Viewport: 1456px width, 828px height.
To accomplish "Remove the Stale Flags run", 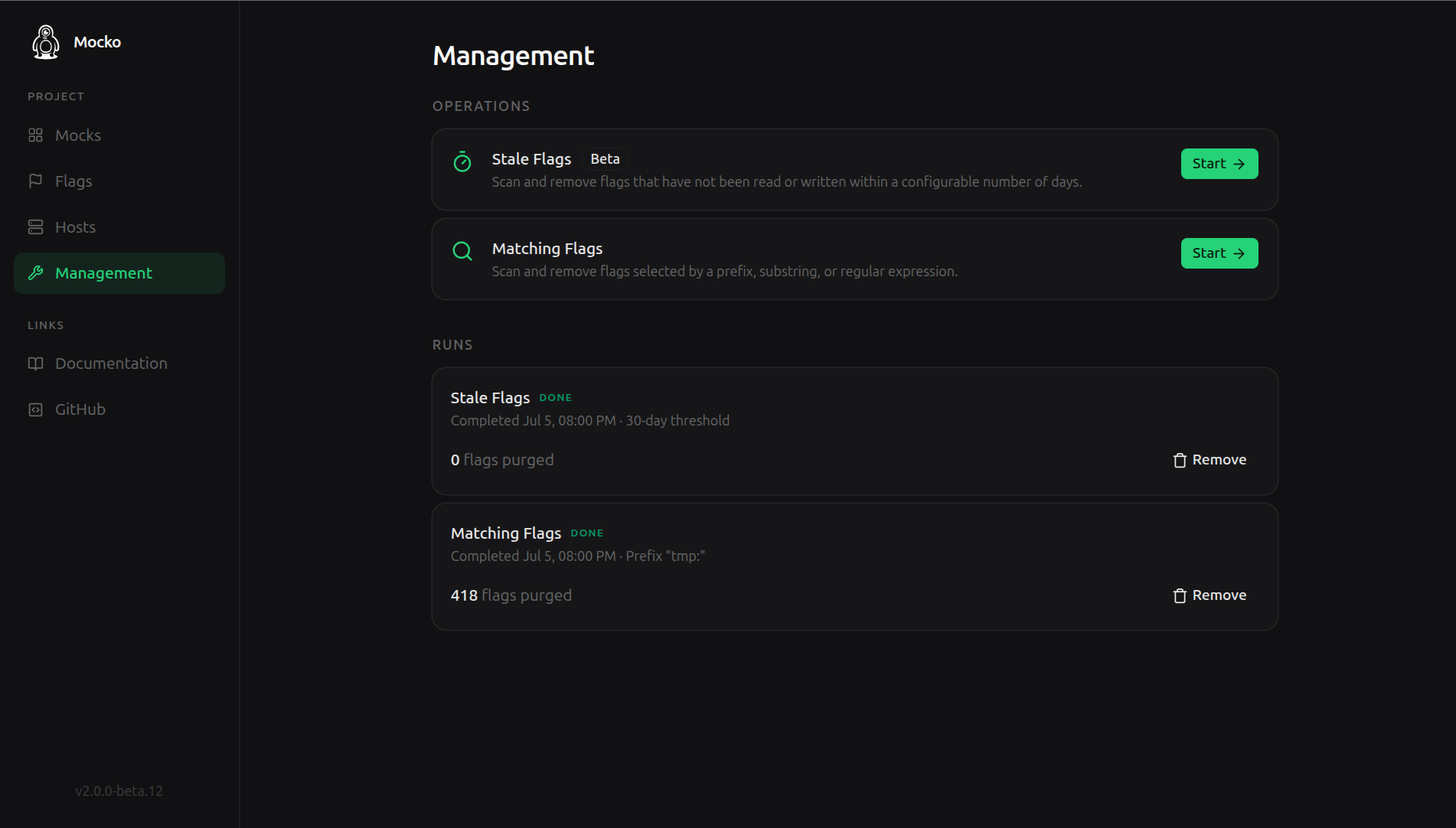I will tap(1210, 460).
